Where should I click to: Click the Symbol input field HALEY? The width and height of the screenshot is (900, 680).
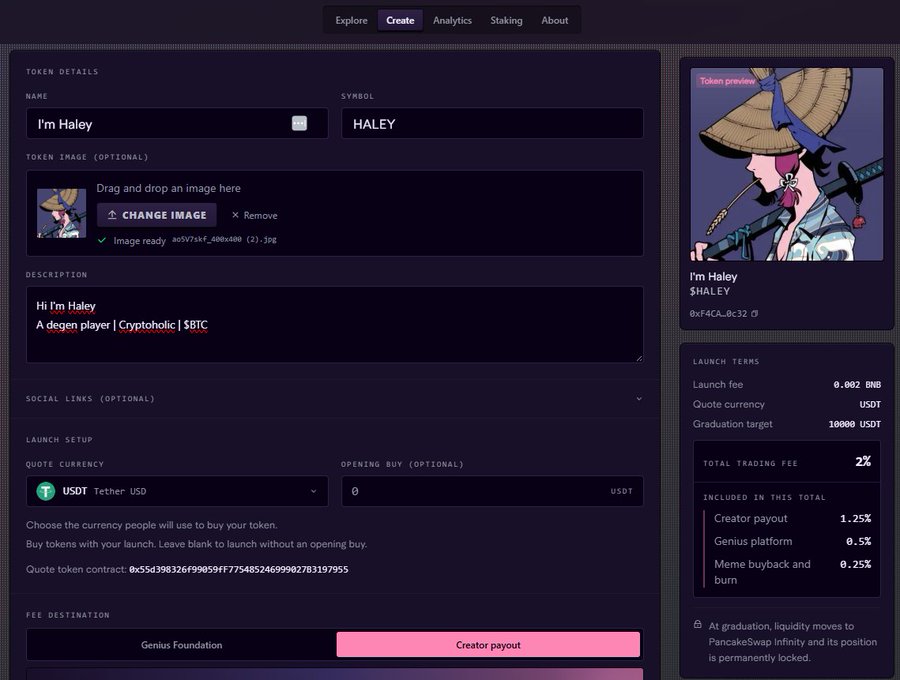tap(492, 123)
